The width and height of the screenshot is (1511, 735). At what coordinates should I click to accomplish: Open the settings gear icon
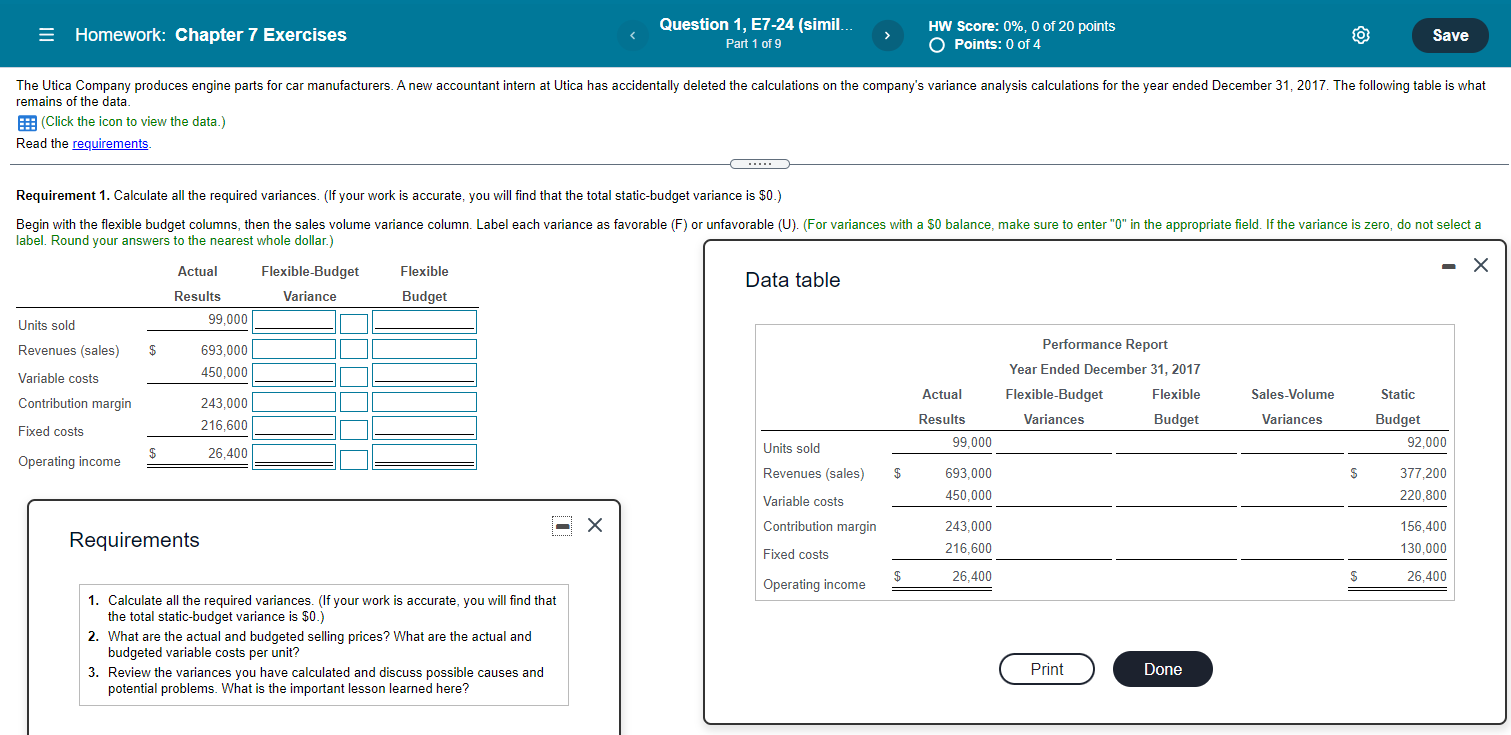point(1360,35)
